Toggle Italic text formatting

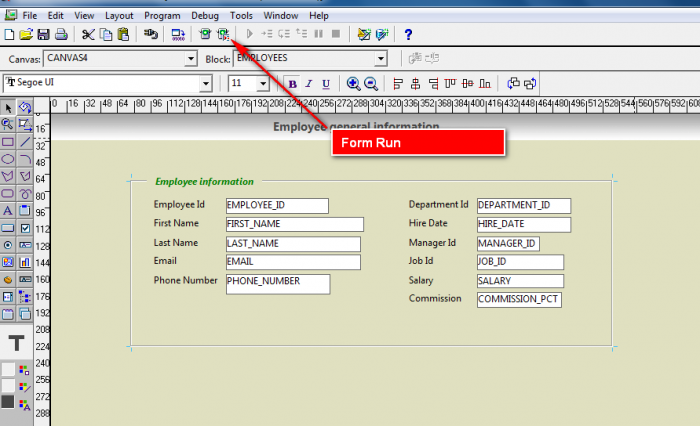coord(309,84)
